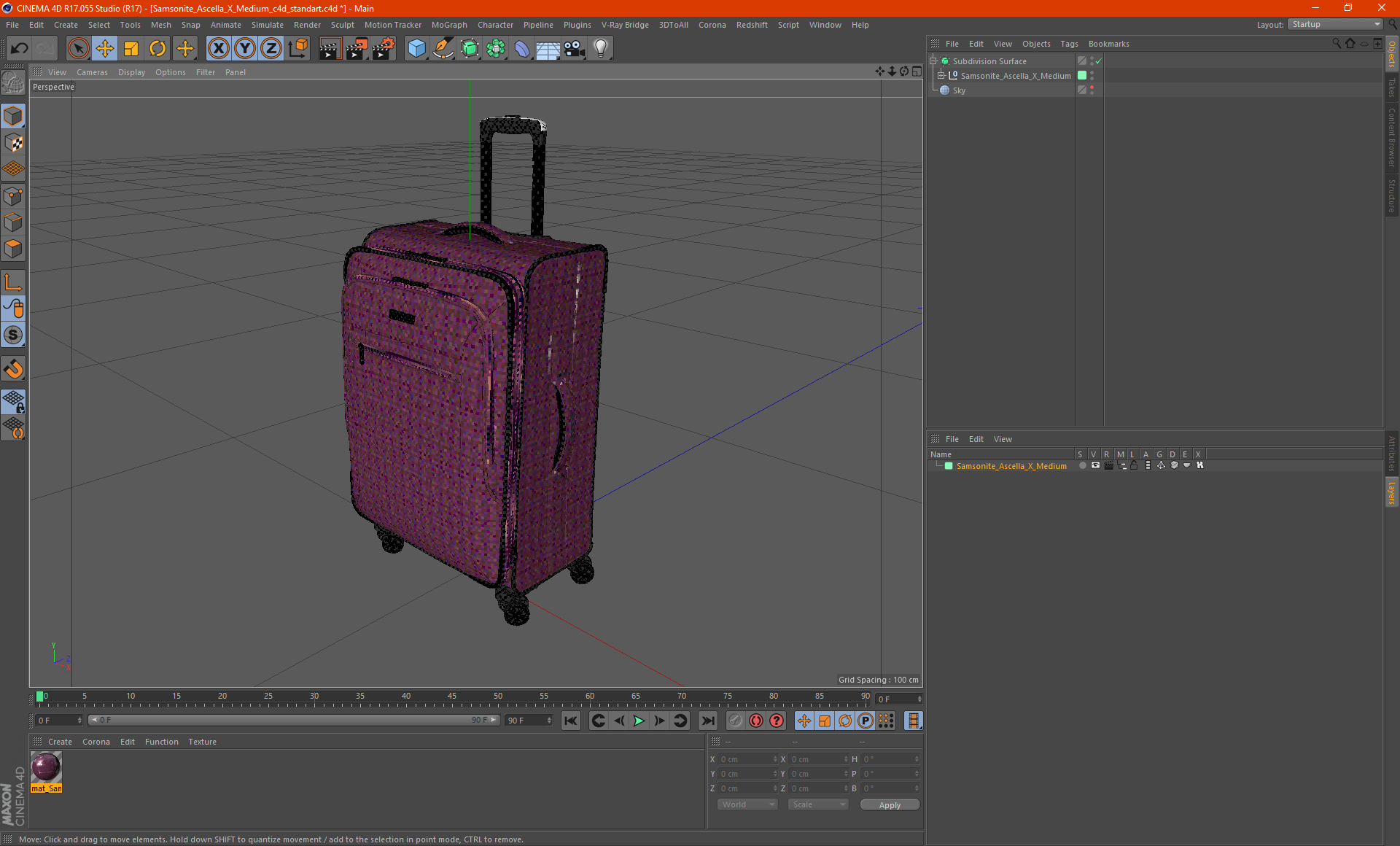Open the Array modeling objects icon
The height and width of the screenshot is (846, 1400).
click(496, 49)
